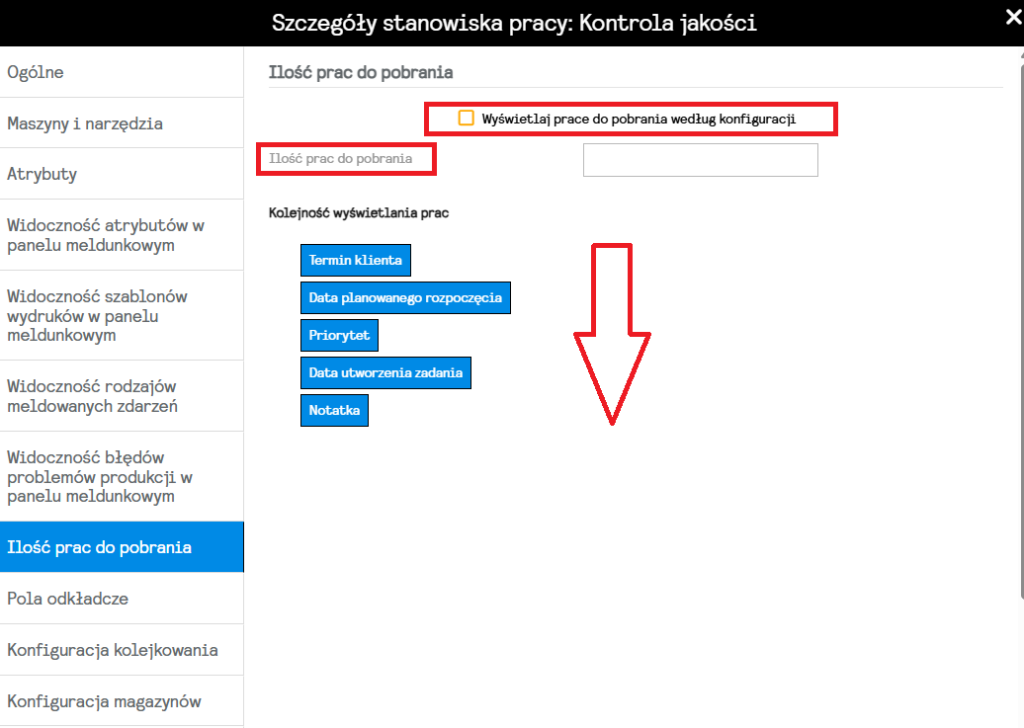Image resolution: width=1024 pixels, height=728 pixels.
Task: Click 'Data utworzenia zadania' button
Action: coord(385,373)
